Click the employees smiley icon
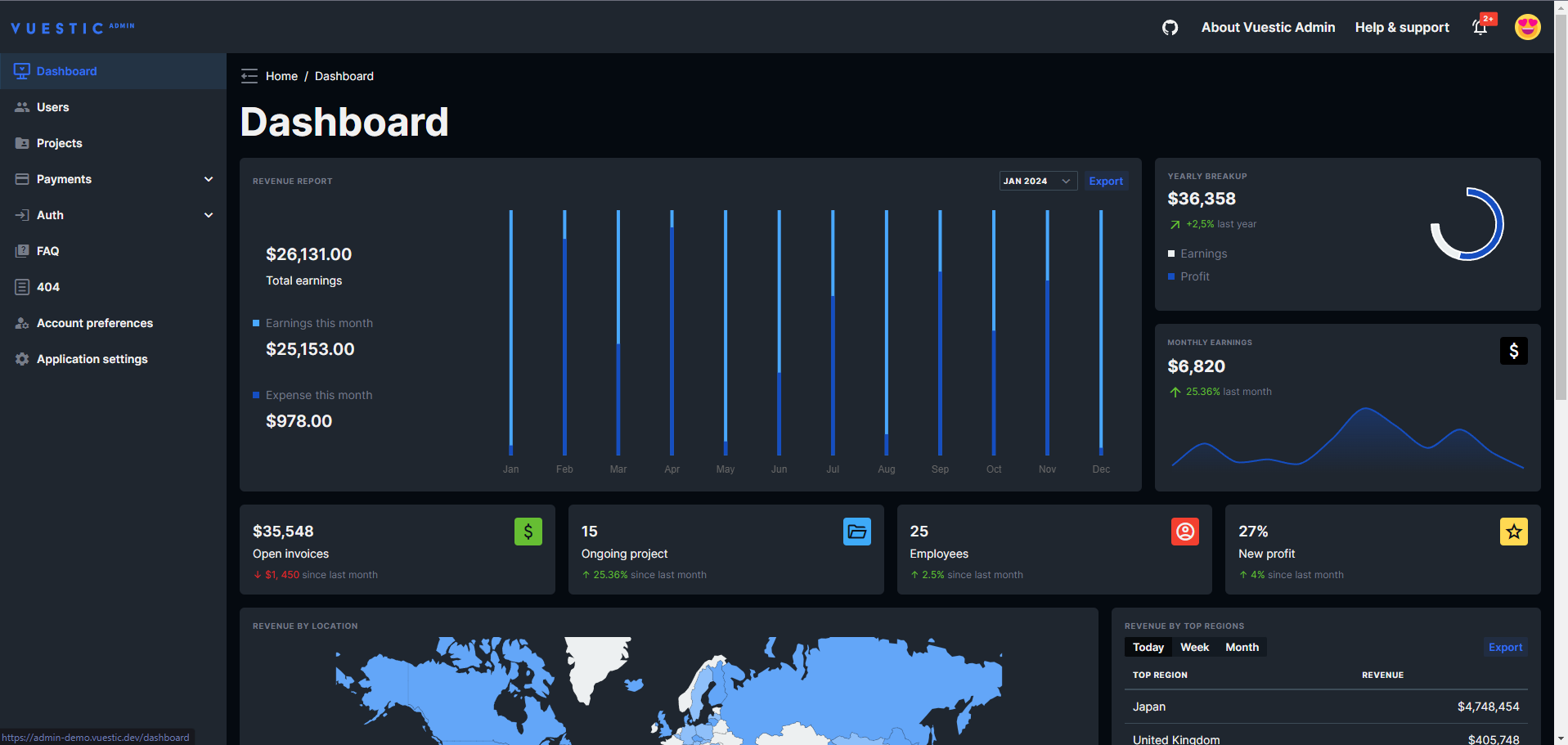Image resolution: width=1568 pixels, height=745 pixels. tap(1184, 532)
